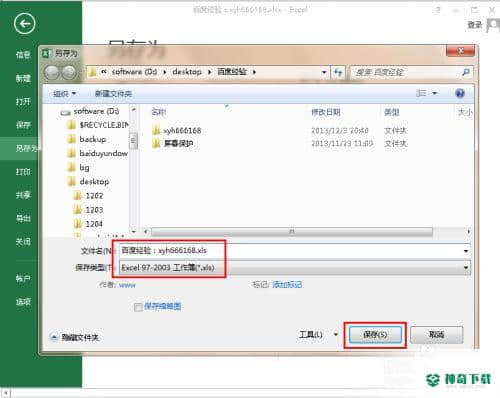Select the bg folder in tree
Viewport: 500px width, 398px height.
tap(78, 167)
